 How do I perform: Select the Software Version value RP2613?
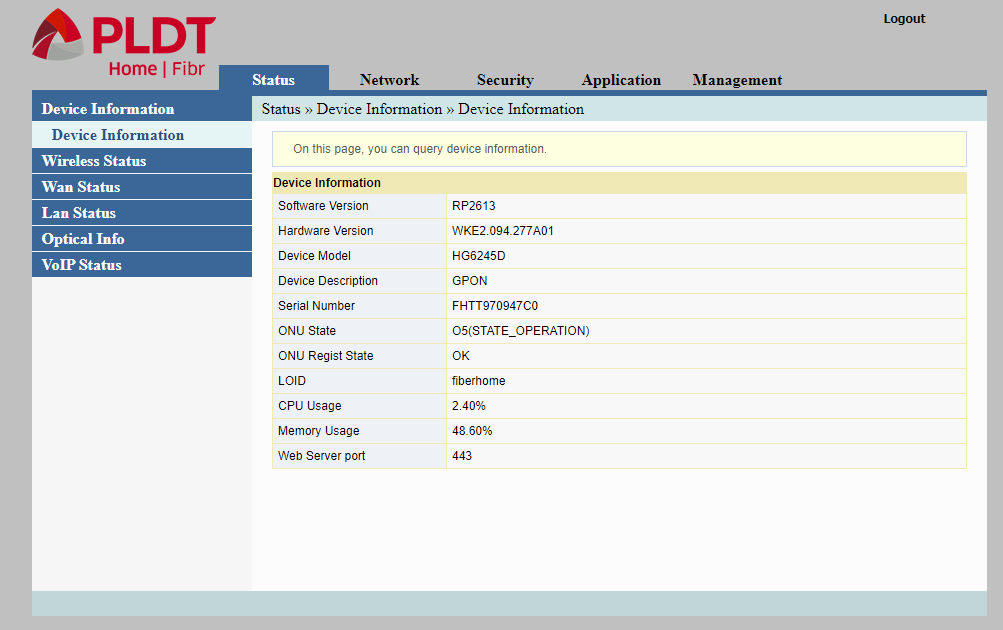[x=471, y=205]
